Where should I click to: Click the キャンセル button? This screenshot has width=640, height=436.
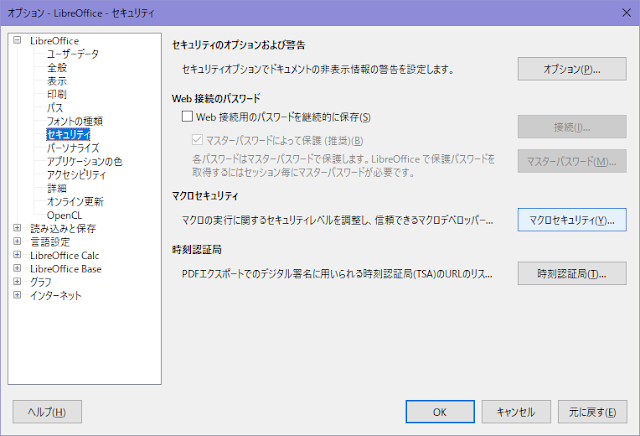pos(516,412)
